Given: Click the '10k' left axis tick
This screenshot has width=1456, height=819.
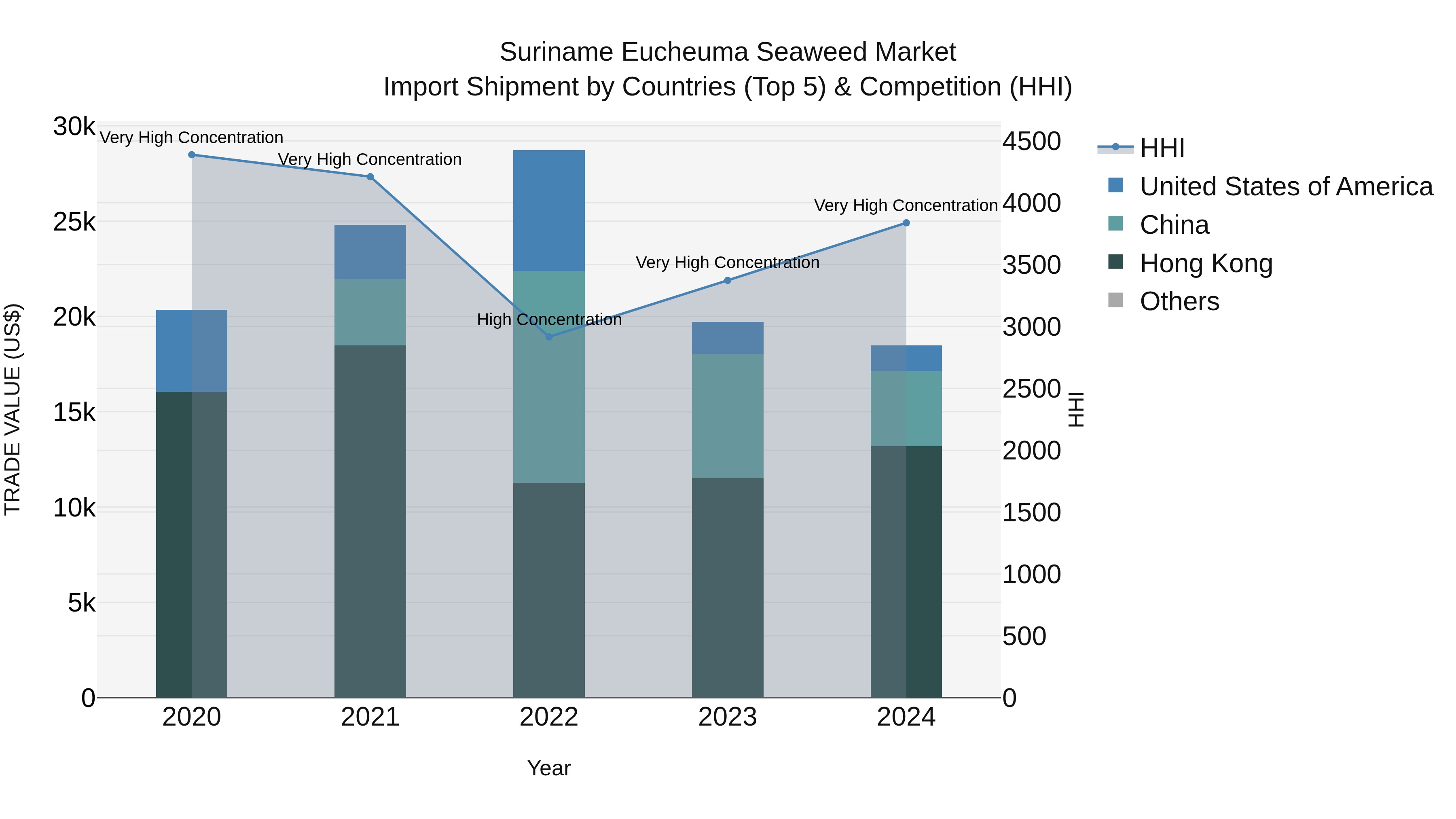Looking at the screenshot, I should click(x=74, y=508).
